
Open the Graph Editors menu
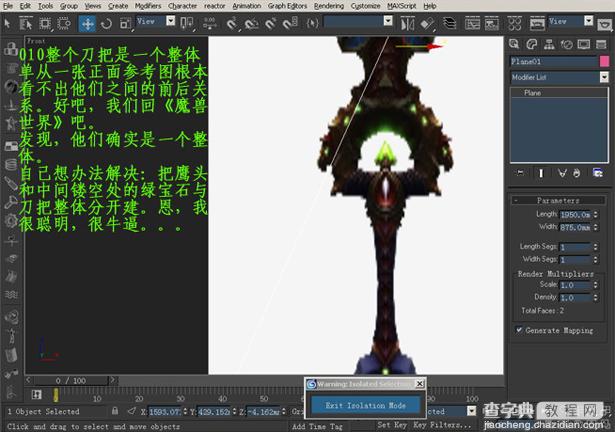[x=287, y=6]
